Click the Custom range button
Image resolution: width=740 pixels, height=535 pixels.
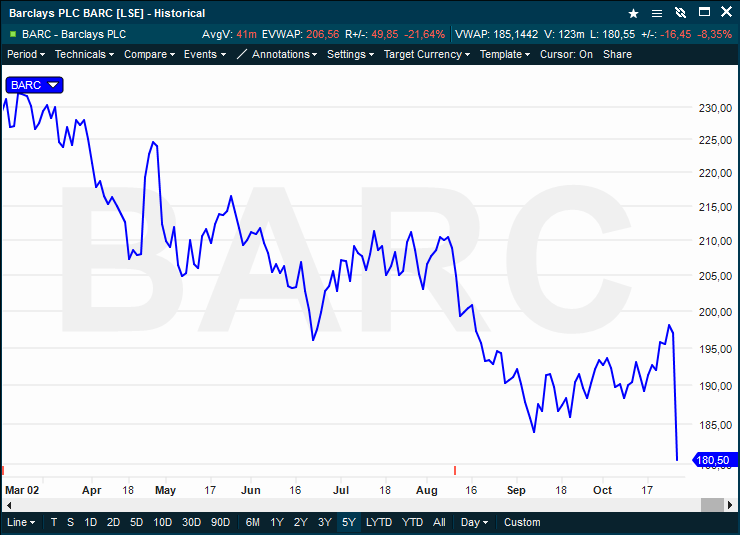(522, 522)
